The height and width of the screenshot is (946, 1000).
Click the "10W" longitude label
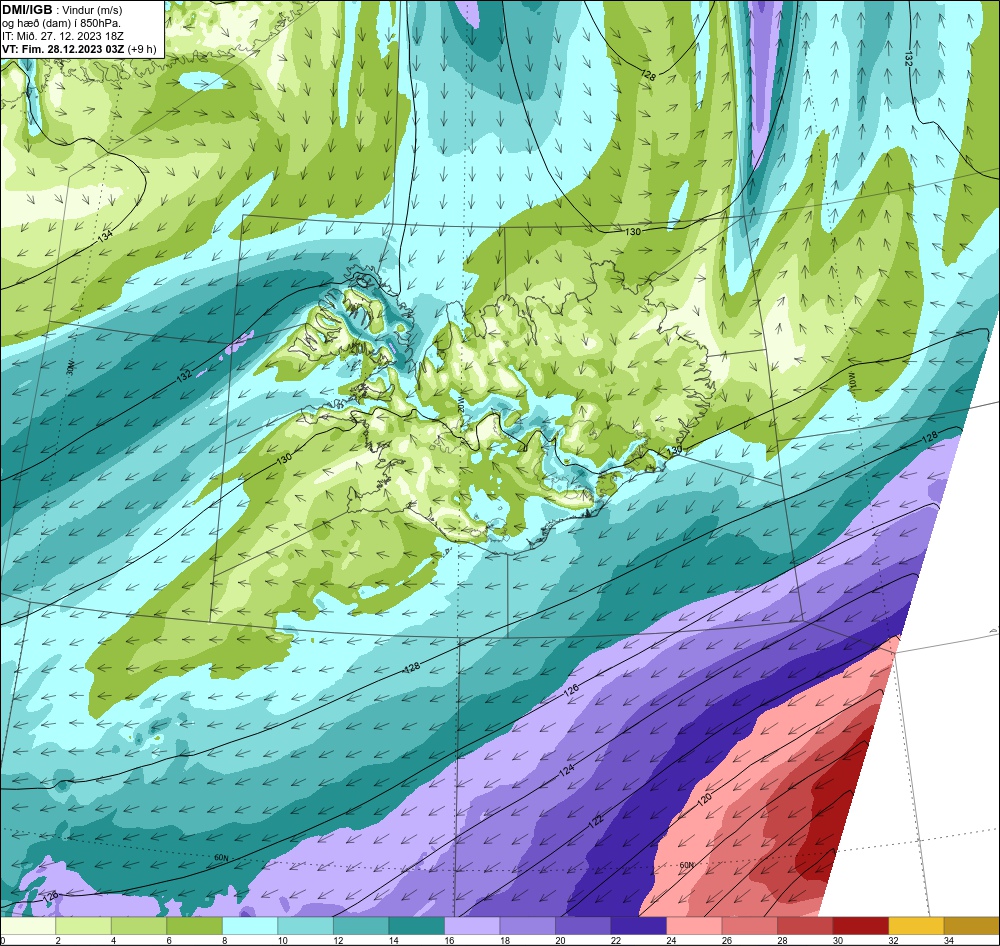851,379
